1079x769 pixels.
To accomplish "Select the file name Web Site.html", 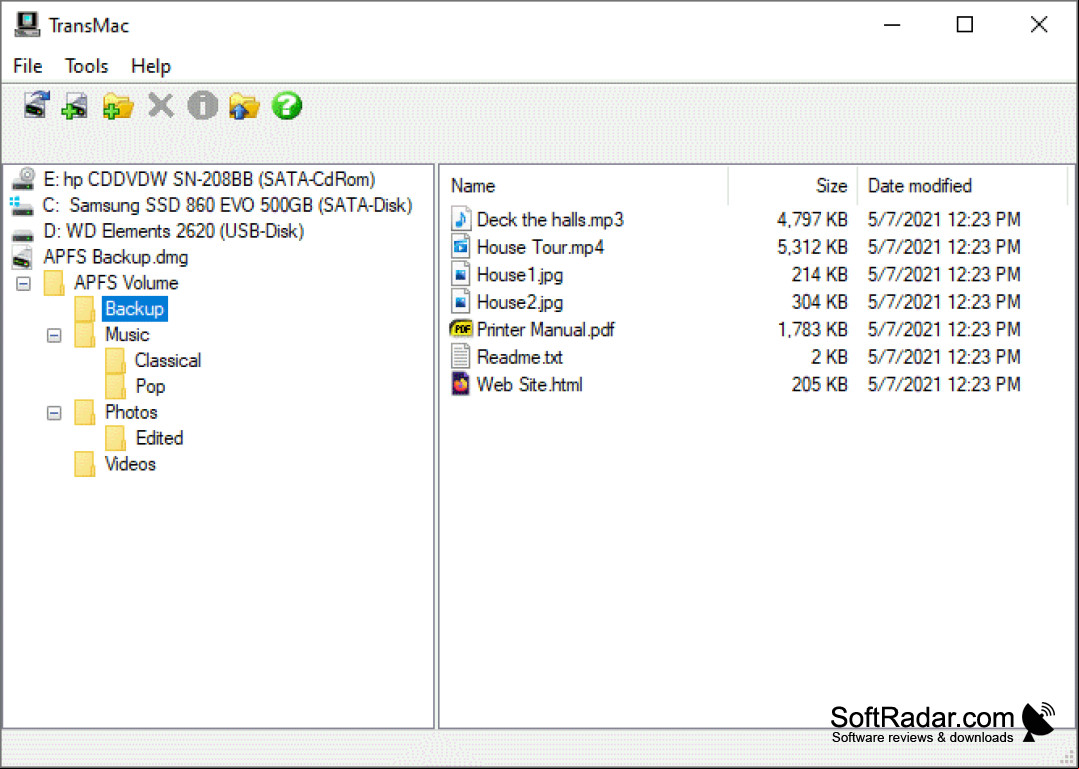I will point(529,384).
